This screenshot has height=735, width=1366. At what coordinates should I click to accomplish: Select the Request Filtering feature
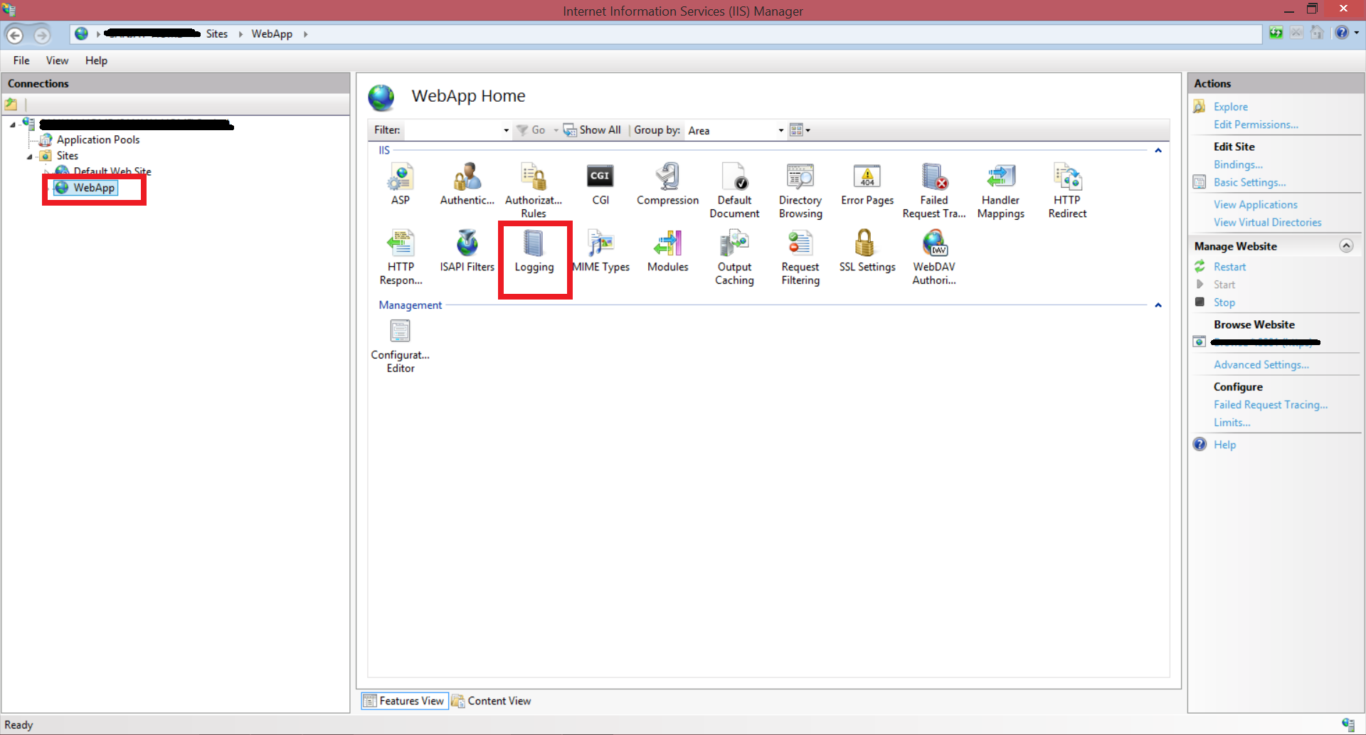click(x=799, y=251)
